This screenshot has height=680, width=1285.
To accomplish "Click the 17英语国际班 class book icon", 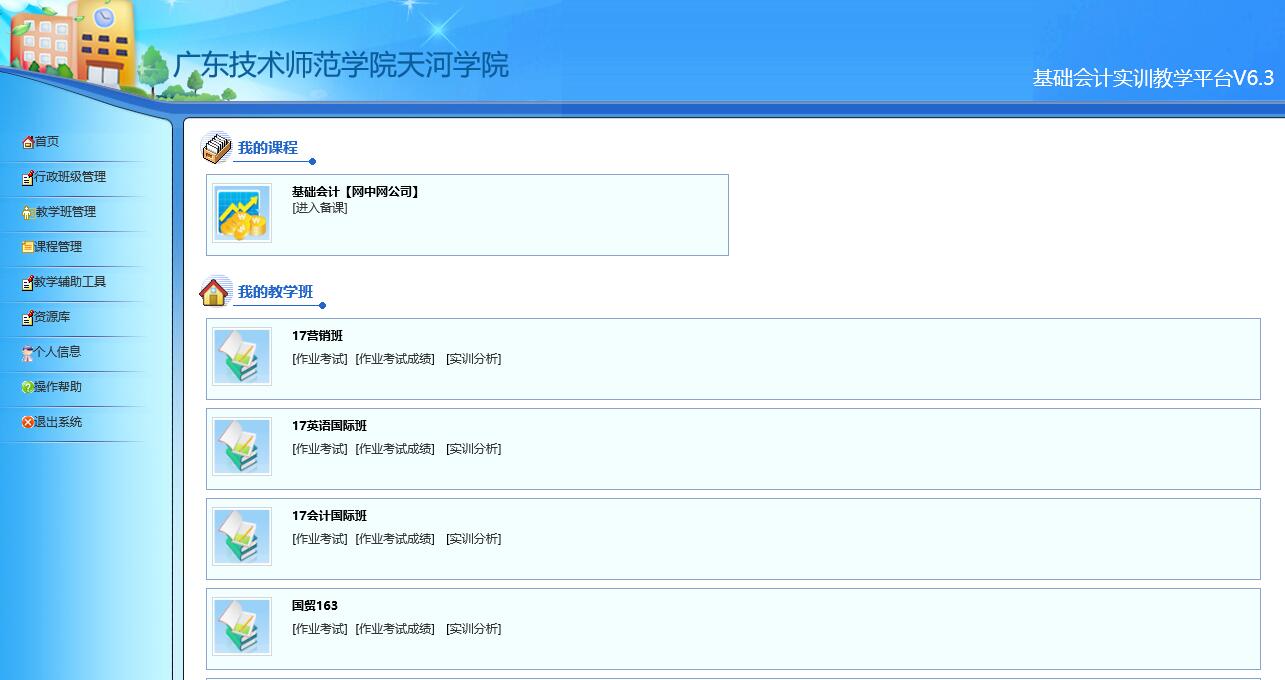I will [x=242, y=447].
